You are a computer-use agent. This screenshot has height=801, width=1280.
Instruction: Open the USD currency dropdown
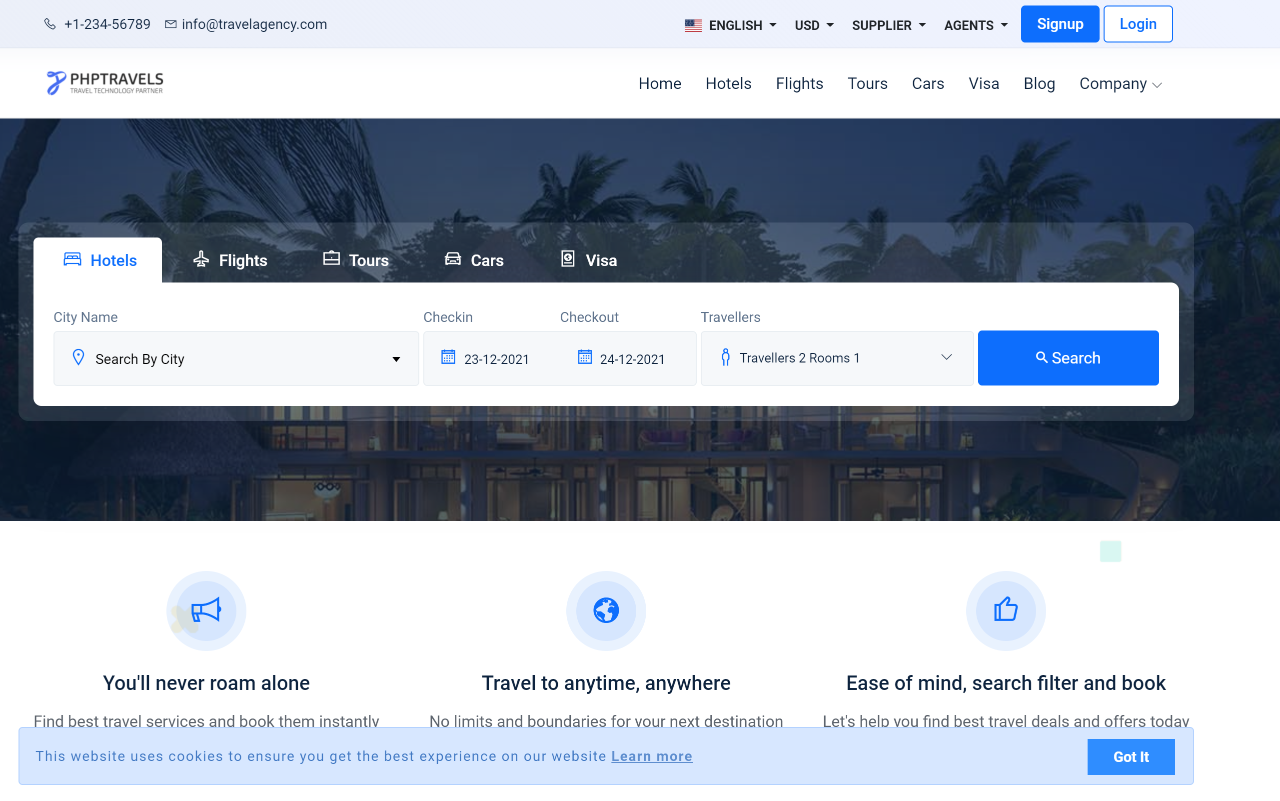tap(814, 25)
